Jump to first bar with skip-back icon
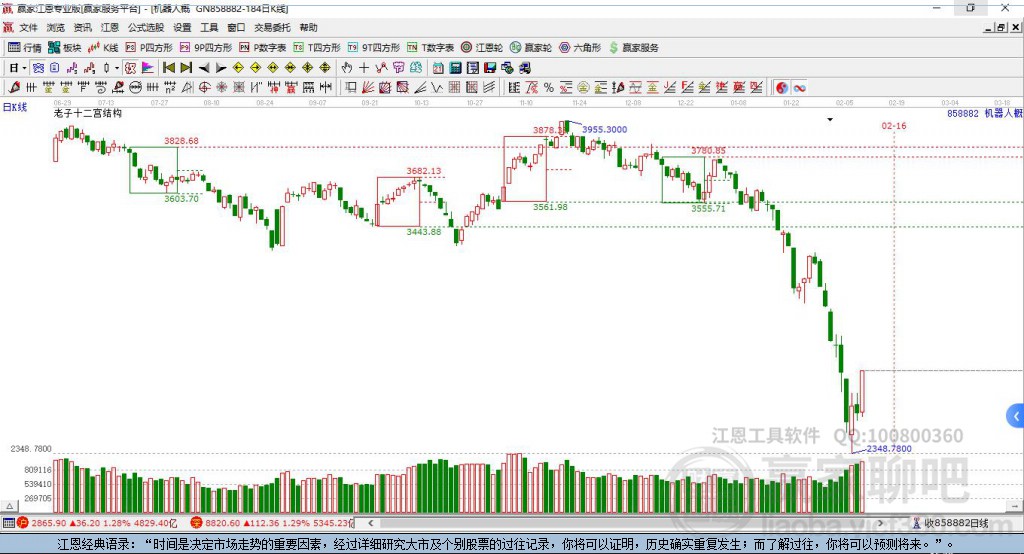Image resolution: width=1024 pixels, height=554 pixels. [x=168, y=68]
